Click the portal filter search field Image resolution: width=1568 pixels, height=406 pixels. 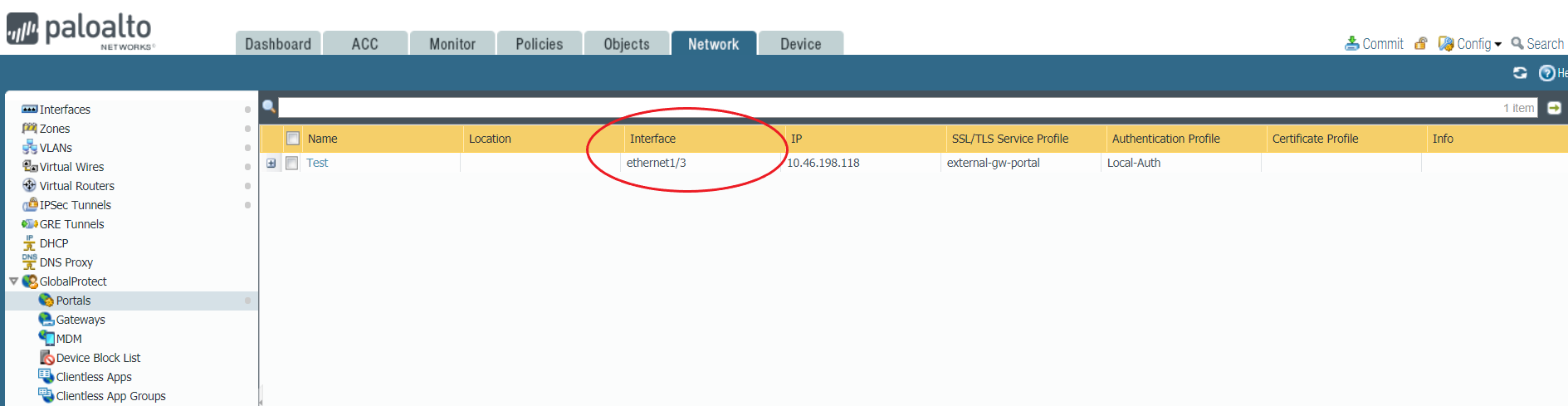click(x=888, y=108)
